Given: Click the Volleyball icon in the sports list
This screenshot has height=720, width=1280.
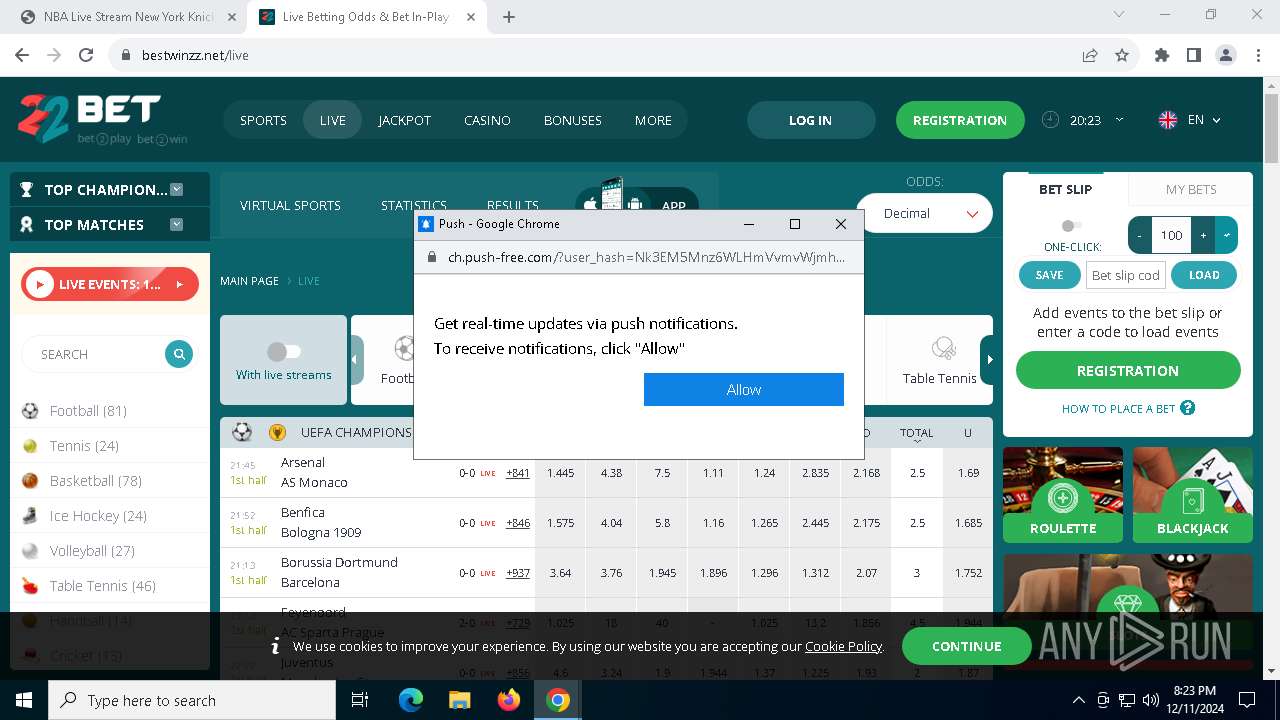Looking at the screenshot, I should coord(30,551).
